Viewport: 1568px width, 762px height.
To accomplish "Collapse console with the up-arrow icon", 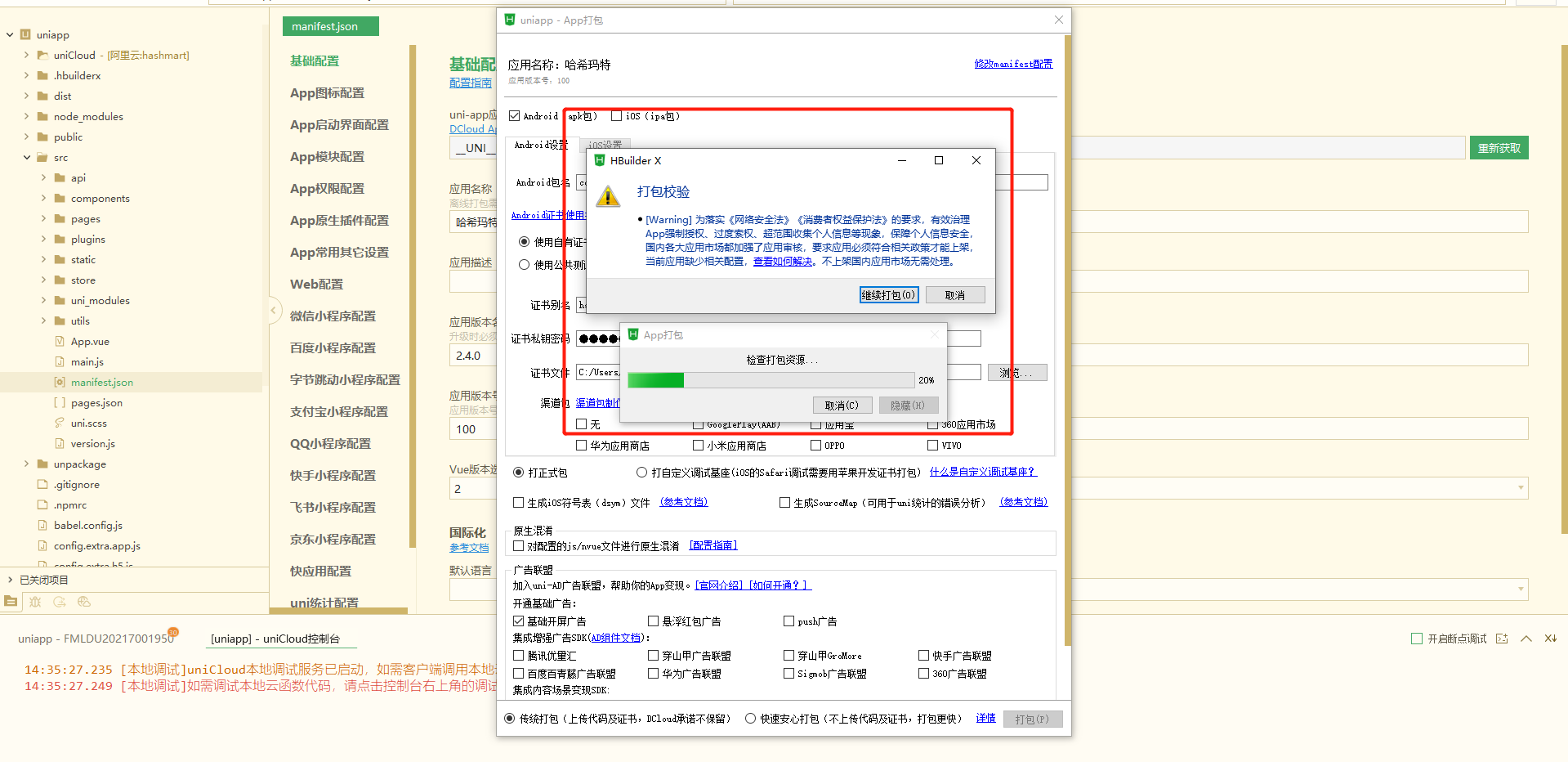I will point(1526,639).
